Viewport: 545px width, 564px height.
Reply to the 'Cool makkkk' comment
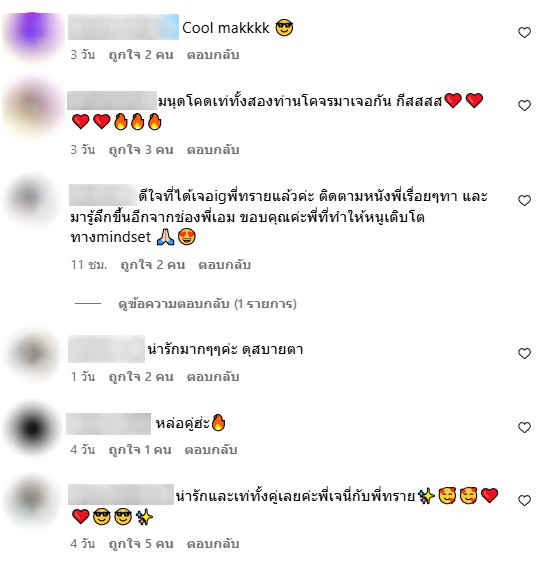(x=213, y=55)
